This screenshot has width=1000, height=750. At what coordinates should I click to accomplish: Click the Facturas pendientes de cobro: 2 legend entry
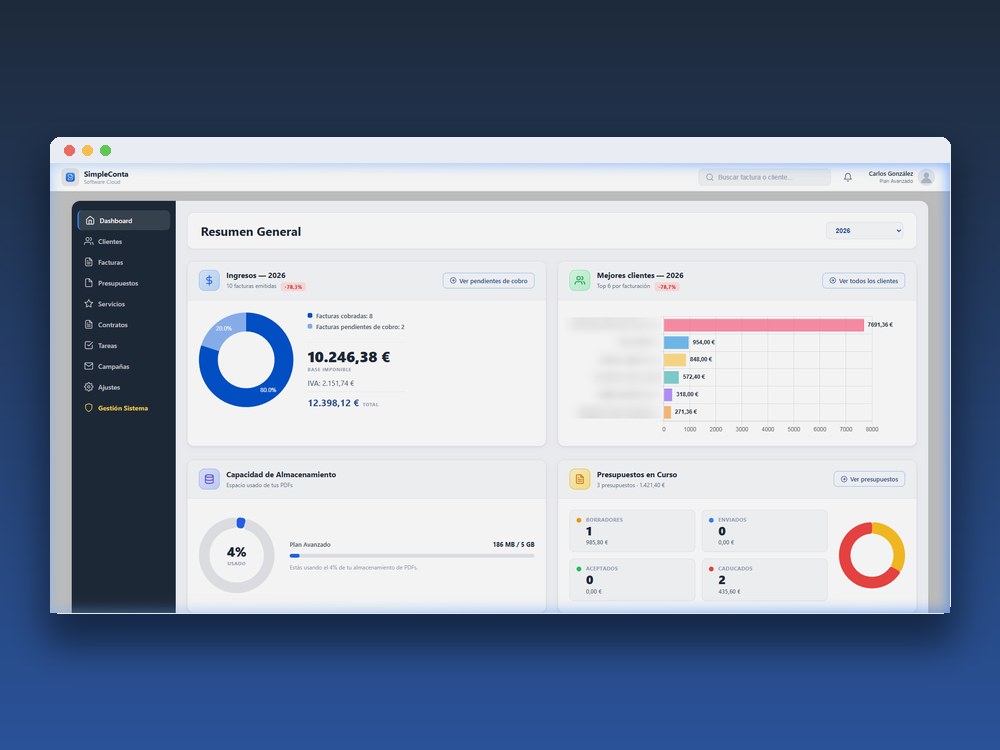(x=356, y=327)
